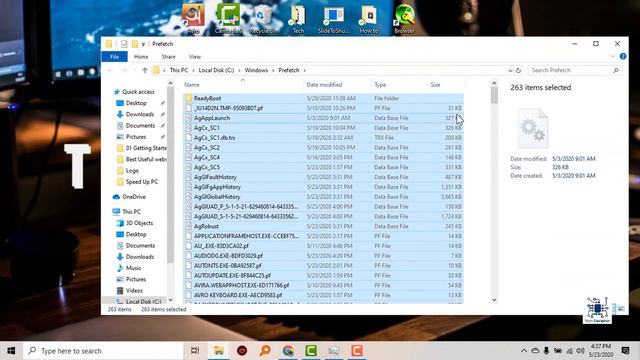Show hidden system tray icons chevron
This screenshot has width=640, height=360.
(x=523, y=351)
